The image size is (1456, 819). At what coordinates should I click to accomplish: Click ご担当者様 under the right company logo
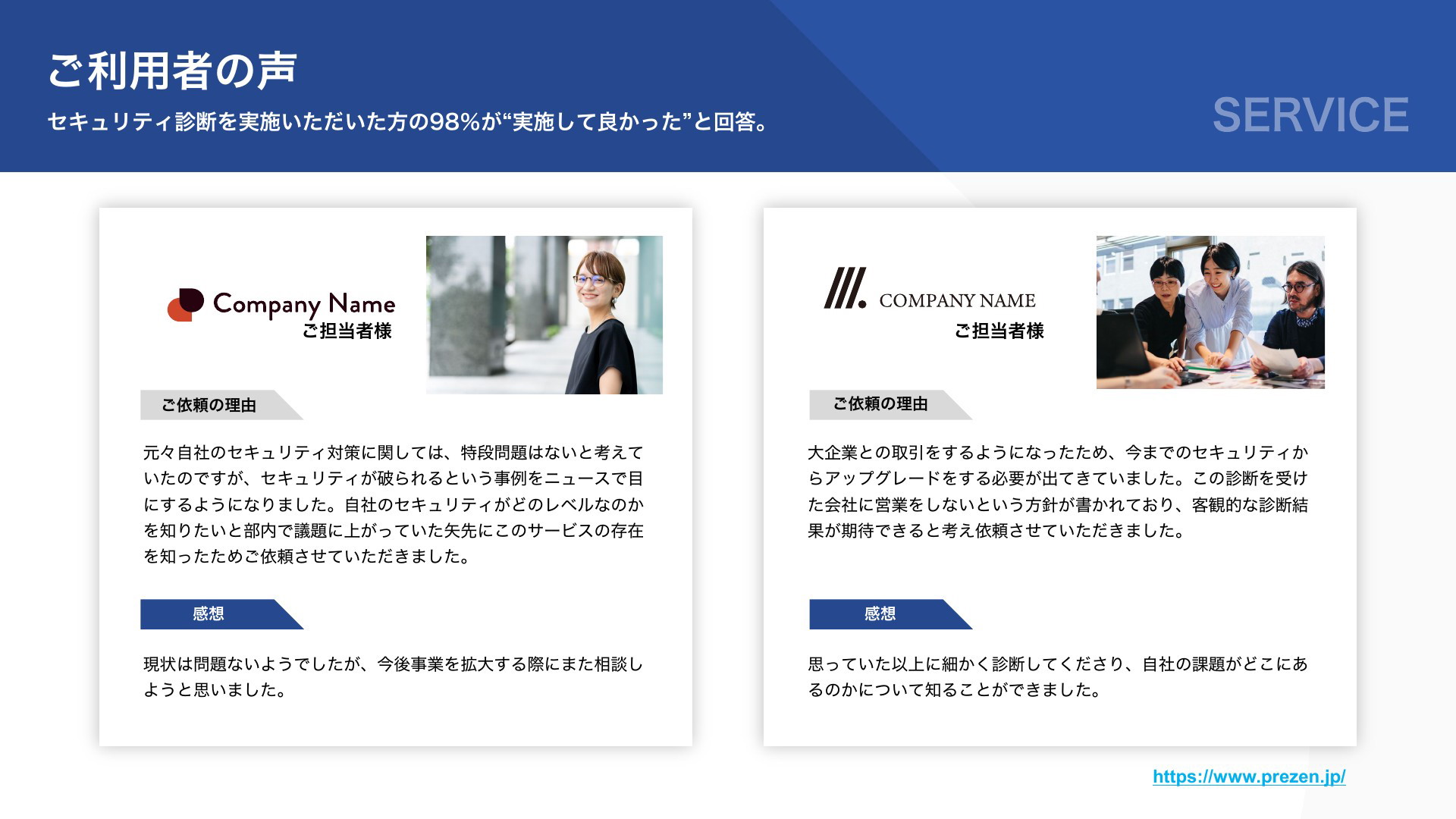999,331
